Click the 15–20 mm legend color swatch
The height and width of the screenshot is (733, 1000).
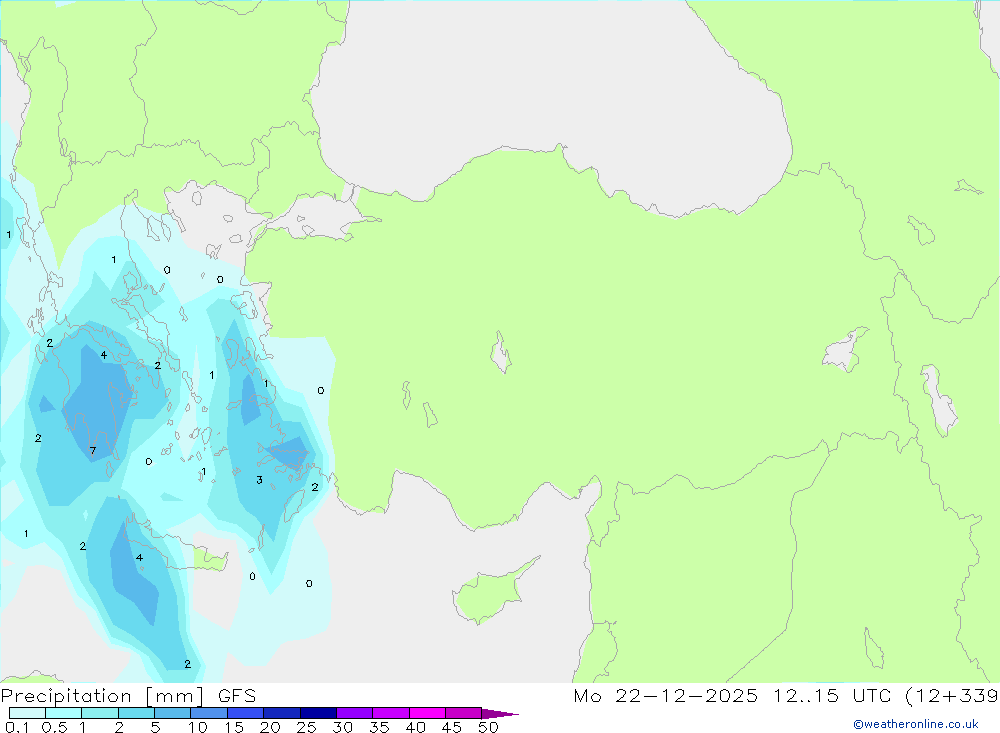(246, 713)
